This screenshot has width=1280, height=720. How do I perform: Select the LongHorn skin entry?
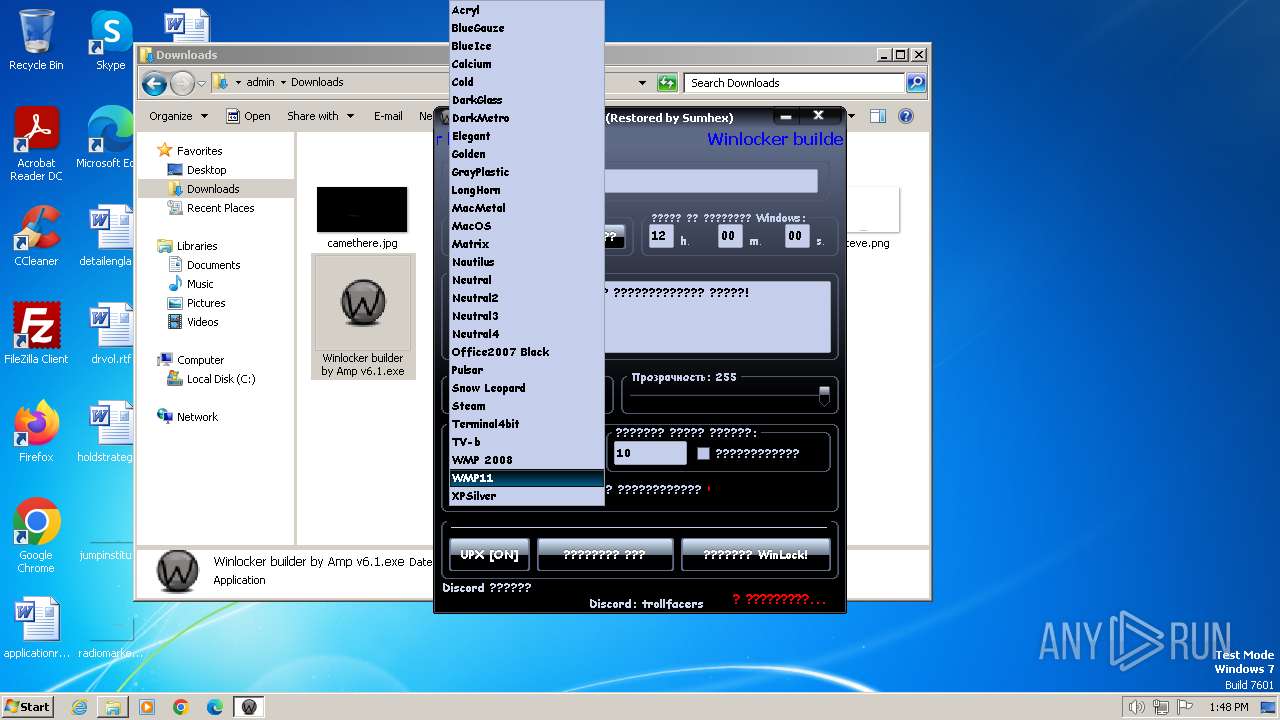[x=527, y=190]
